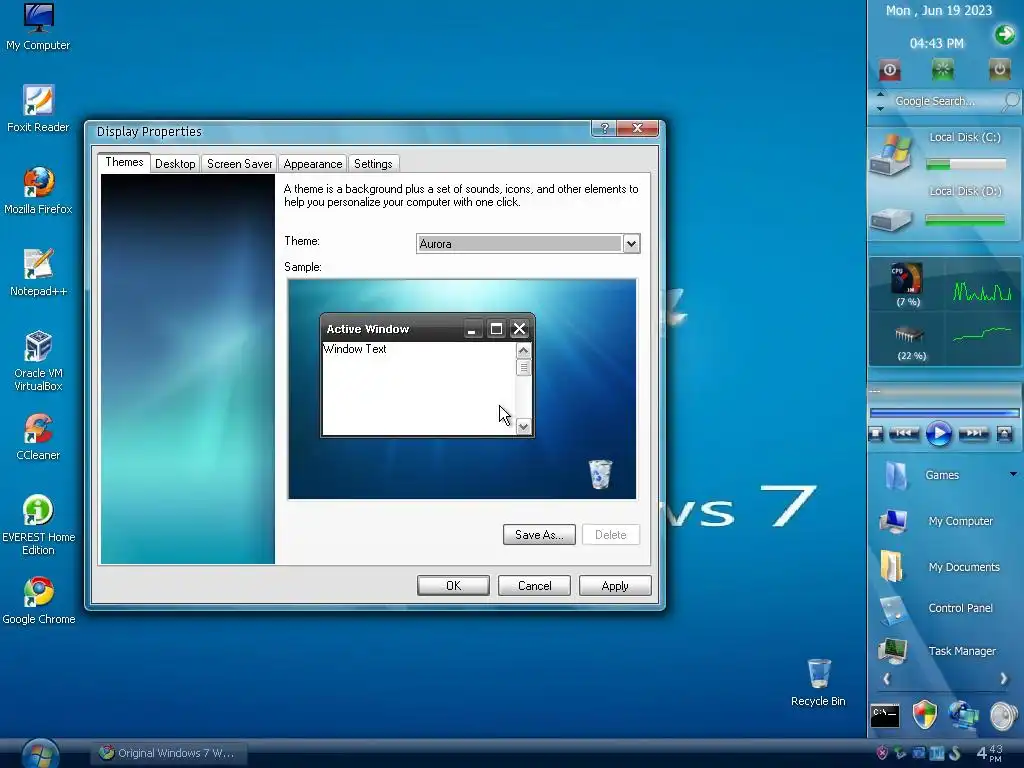Open the Original Windows 7 taskbar item

pyautogui.click(x=168, y=753)
